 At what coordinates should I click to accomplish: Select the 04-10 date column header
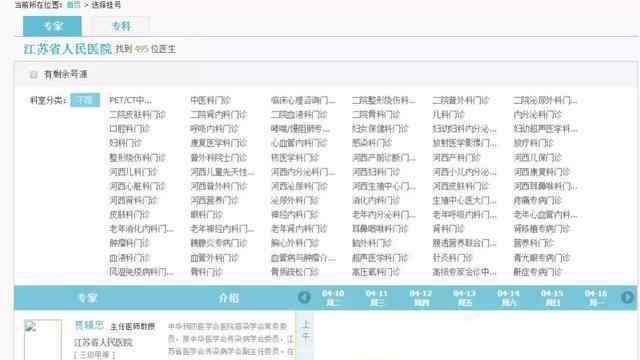click(333, 298)
